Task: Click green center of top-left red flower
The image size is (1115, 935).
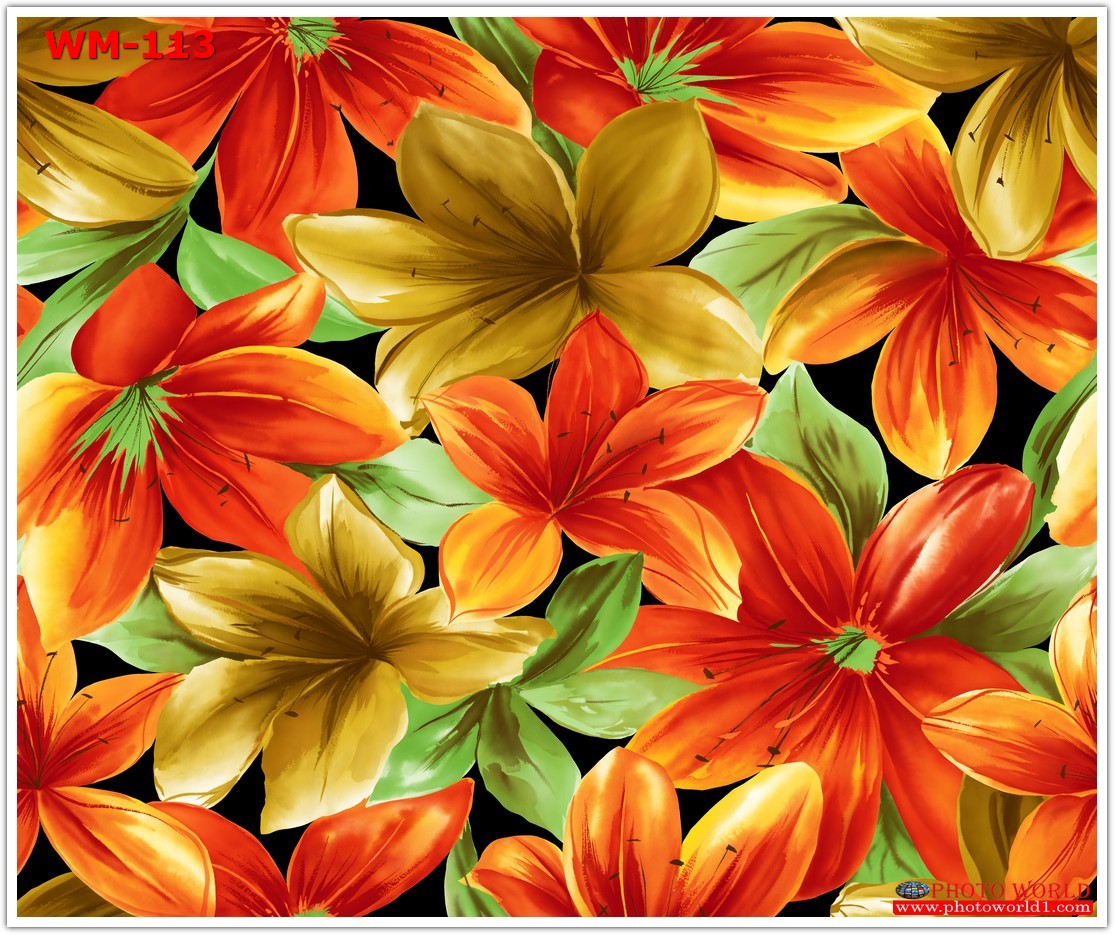Action: (312, 35)
